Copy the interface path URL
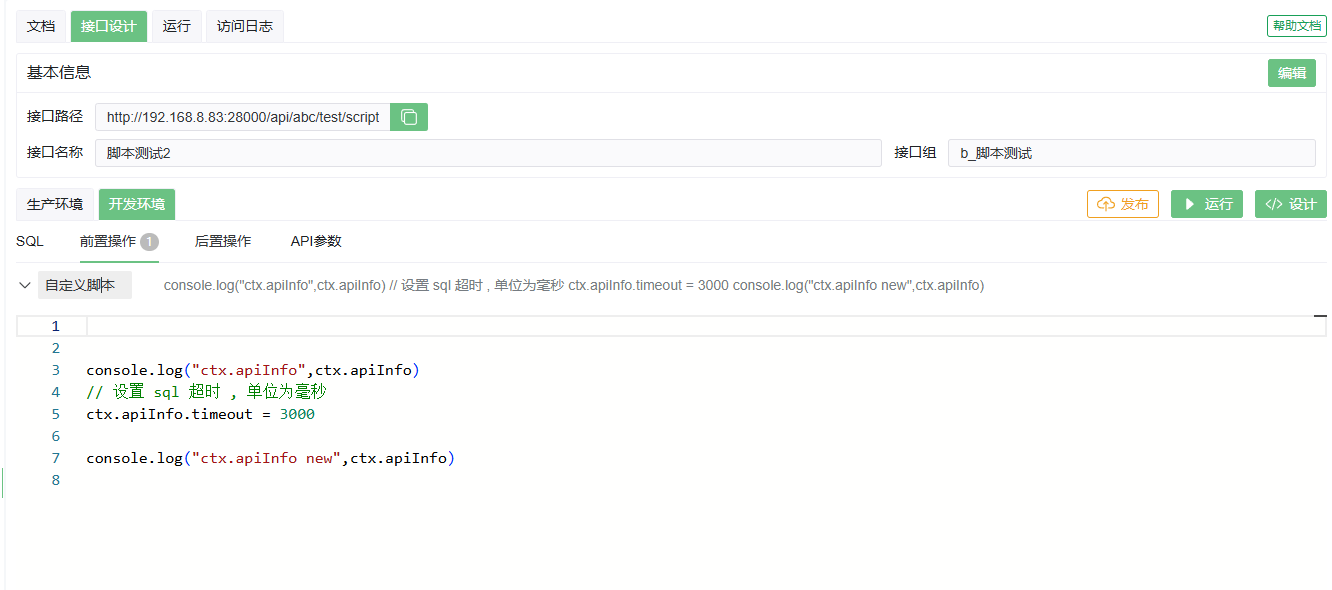This screenshot has width=1332, height=590. (408, 117)
